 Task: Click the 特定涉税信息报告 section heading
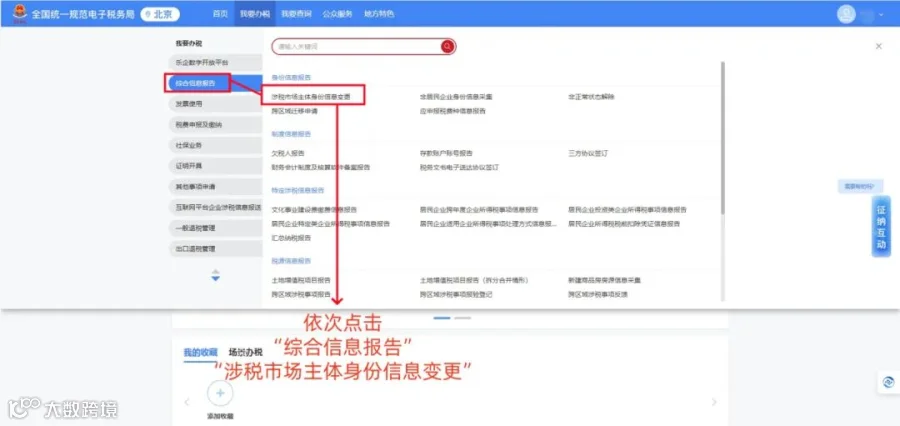coord(298,190)
